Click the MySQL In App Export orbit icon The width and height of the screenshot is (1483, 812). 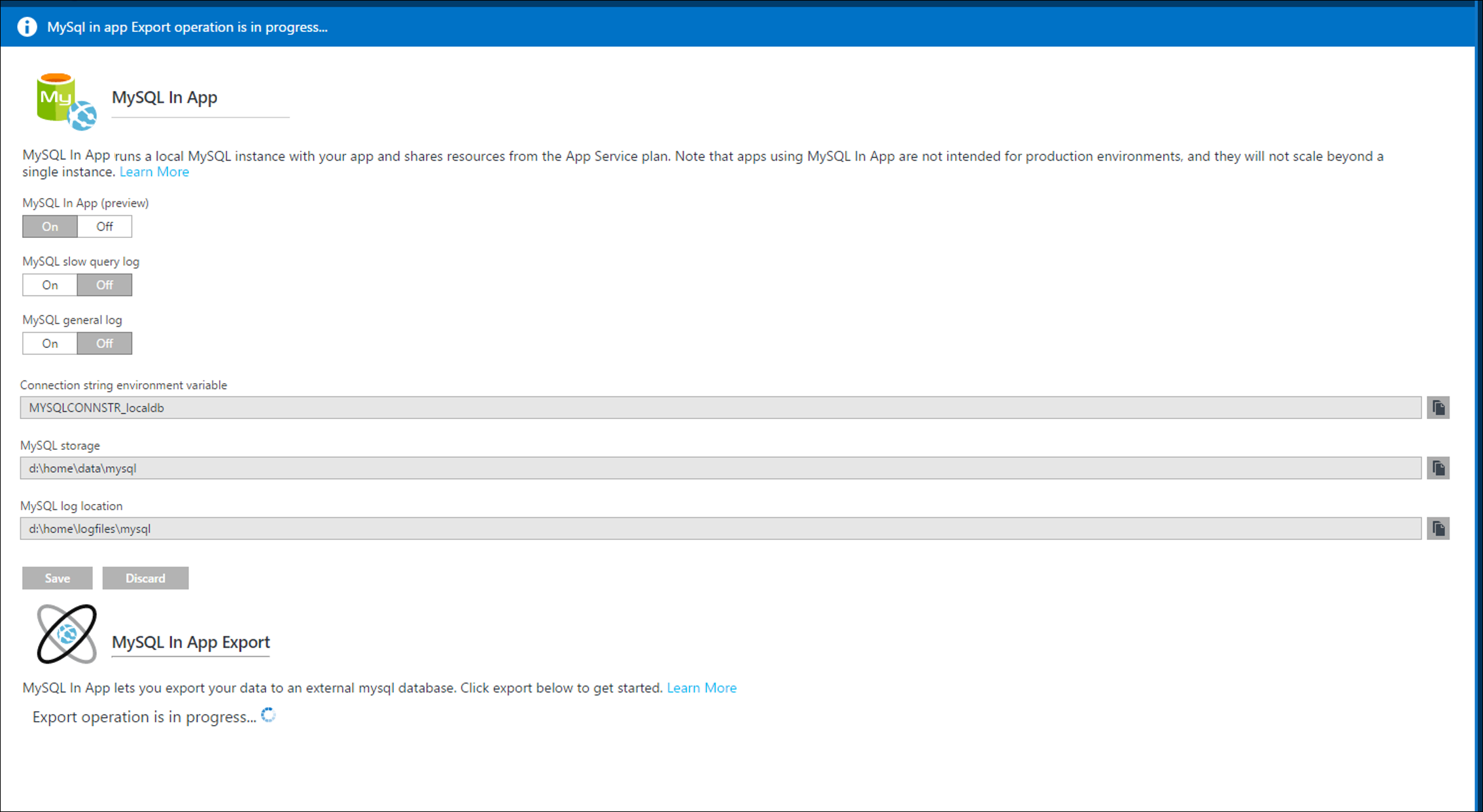tap(67, 634)
